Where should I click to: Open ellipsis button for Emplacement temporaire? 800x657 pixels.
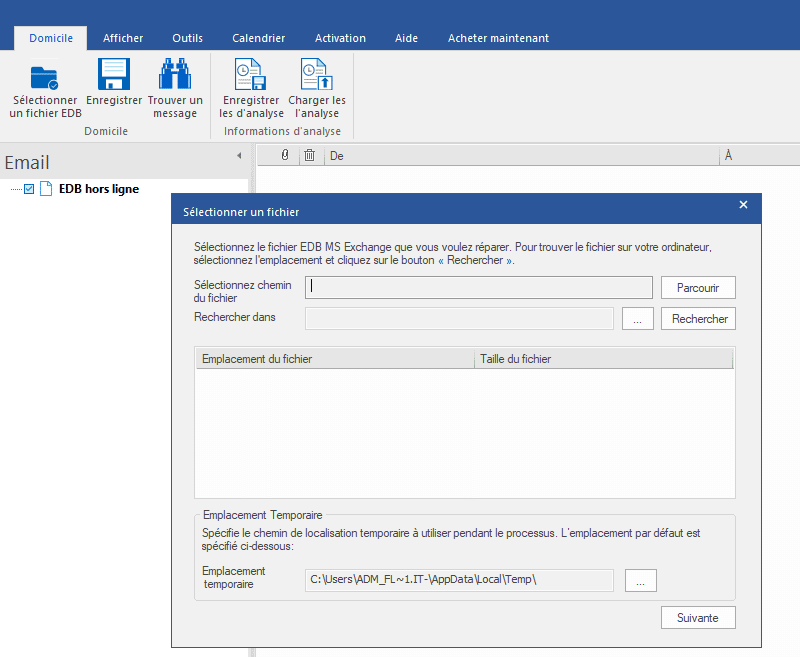pyautogui.click(x=641, y=579)
